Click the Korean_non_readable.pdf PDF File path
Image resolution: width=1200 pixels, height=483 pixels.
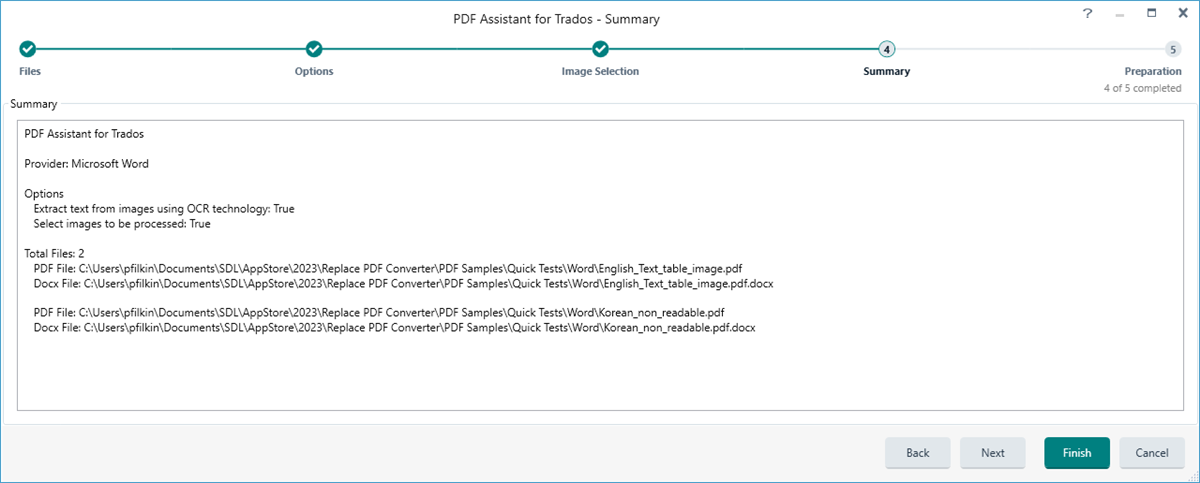[378, 313]
